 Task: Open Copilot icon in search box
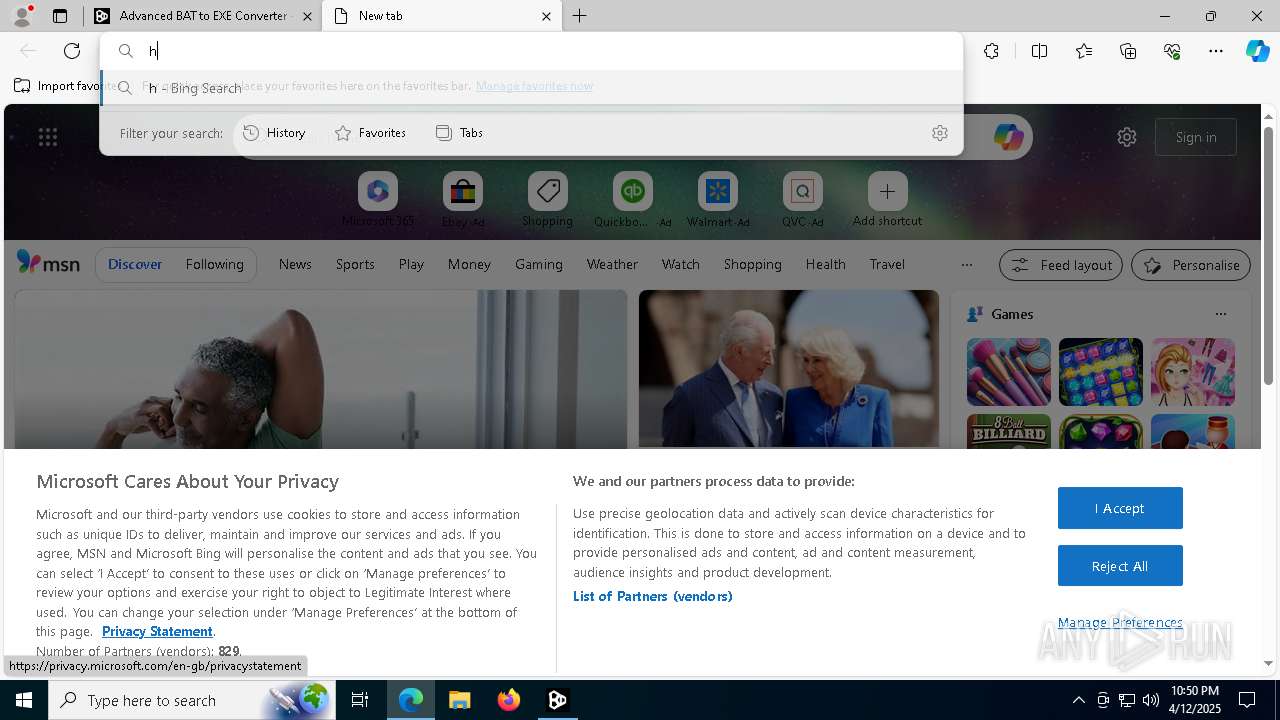pos(1008,137)
